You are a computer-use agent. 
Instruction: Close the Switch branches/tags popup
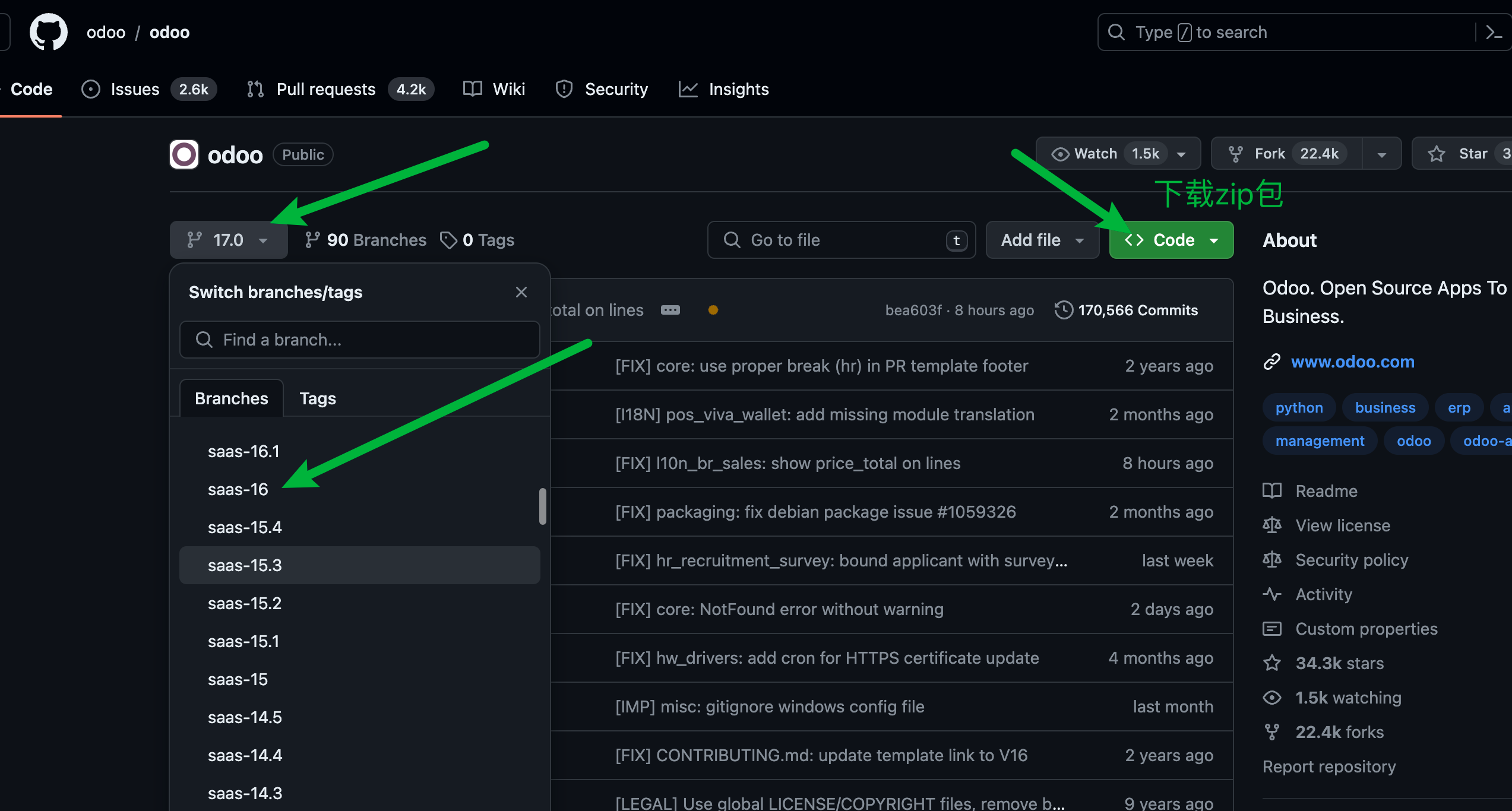pos(521,292)
